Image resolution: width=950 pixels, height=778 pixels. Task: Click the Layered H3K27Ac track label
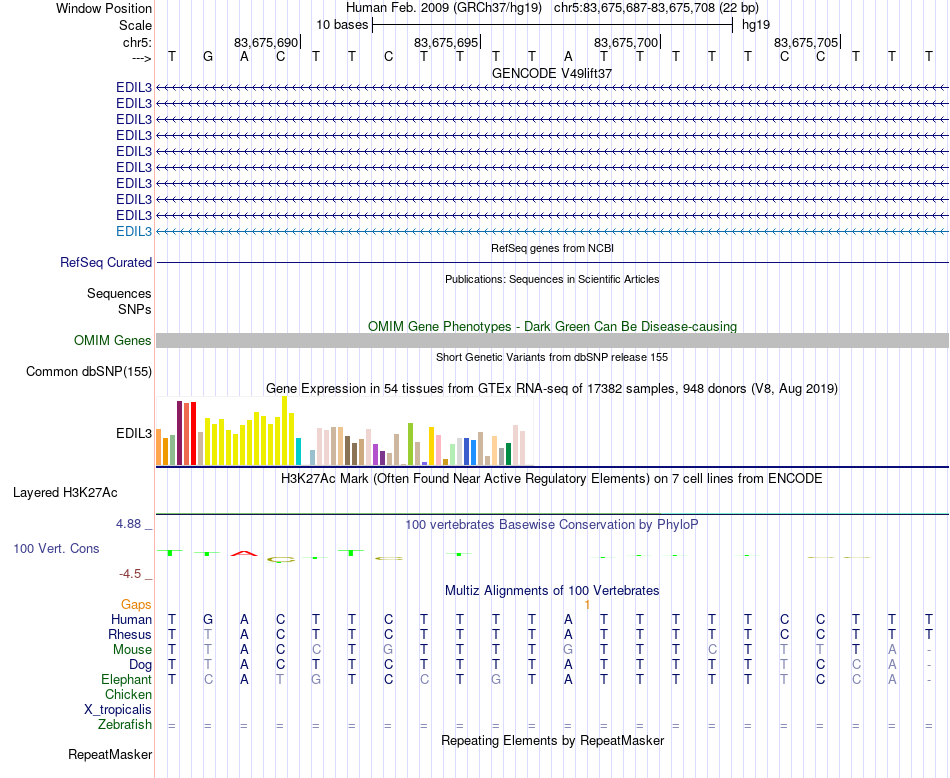pyautogui.click(x=65, y=493)
